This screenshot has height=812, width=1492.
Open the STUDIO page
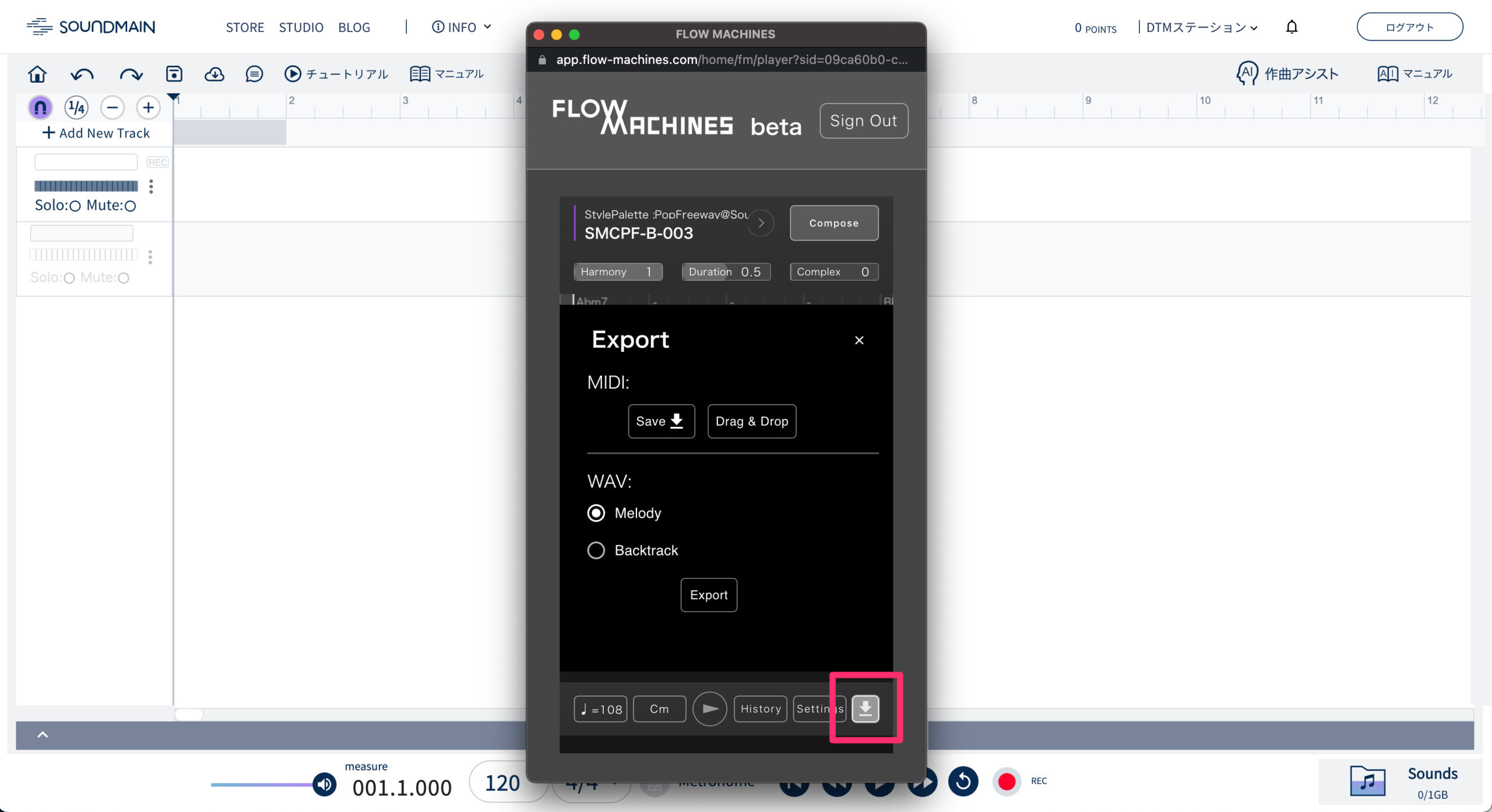[301, 27]
